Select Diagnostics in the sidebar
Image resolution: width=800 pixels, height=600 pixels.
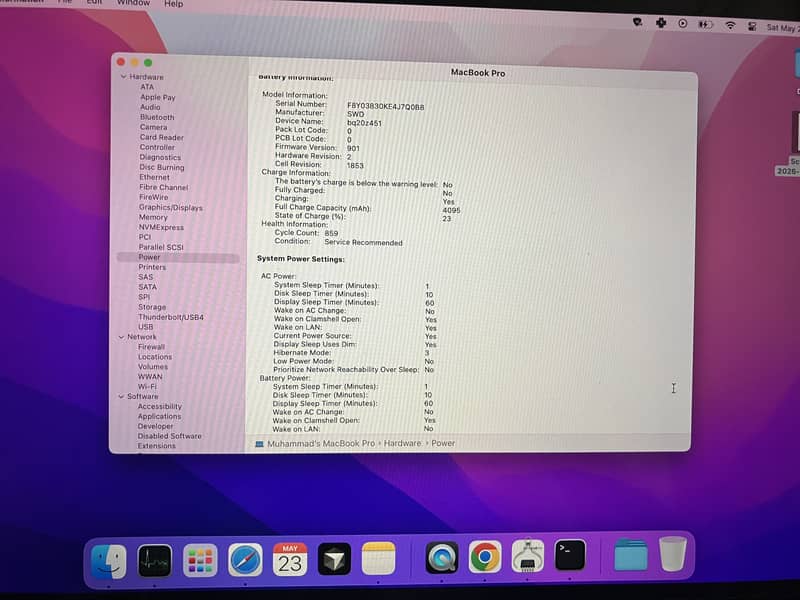(160, 157)
